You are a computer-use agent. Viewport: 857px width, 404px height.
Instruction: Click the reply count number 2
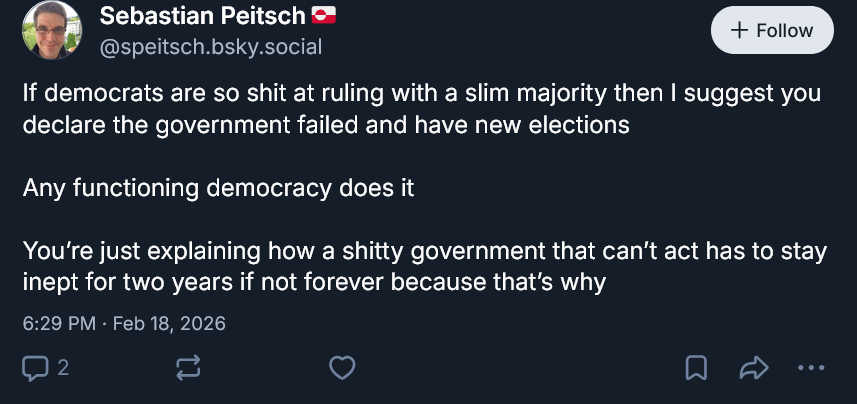pyautogui.click(x=63, y=368)
